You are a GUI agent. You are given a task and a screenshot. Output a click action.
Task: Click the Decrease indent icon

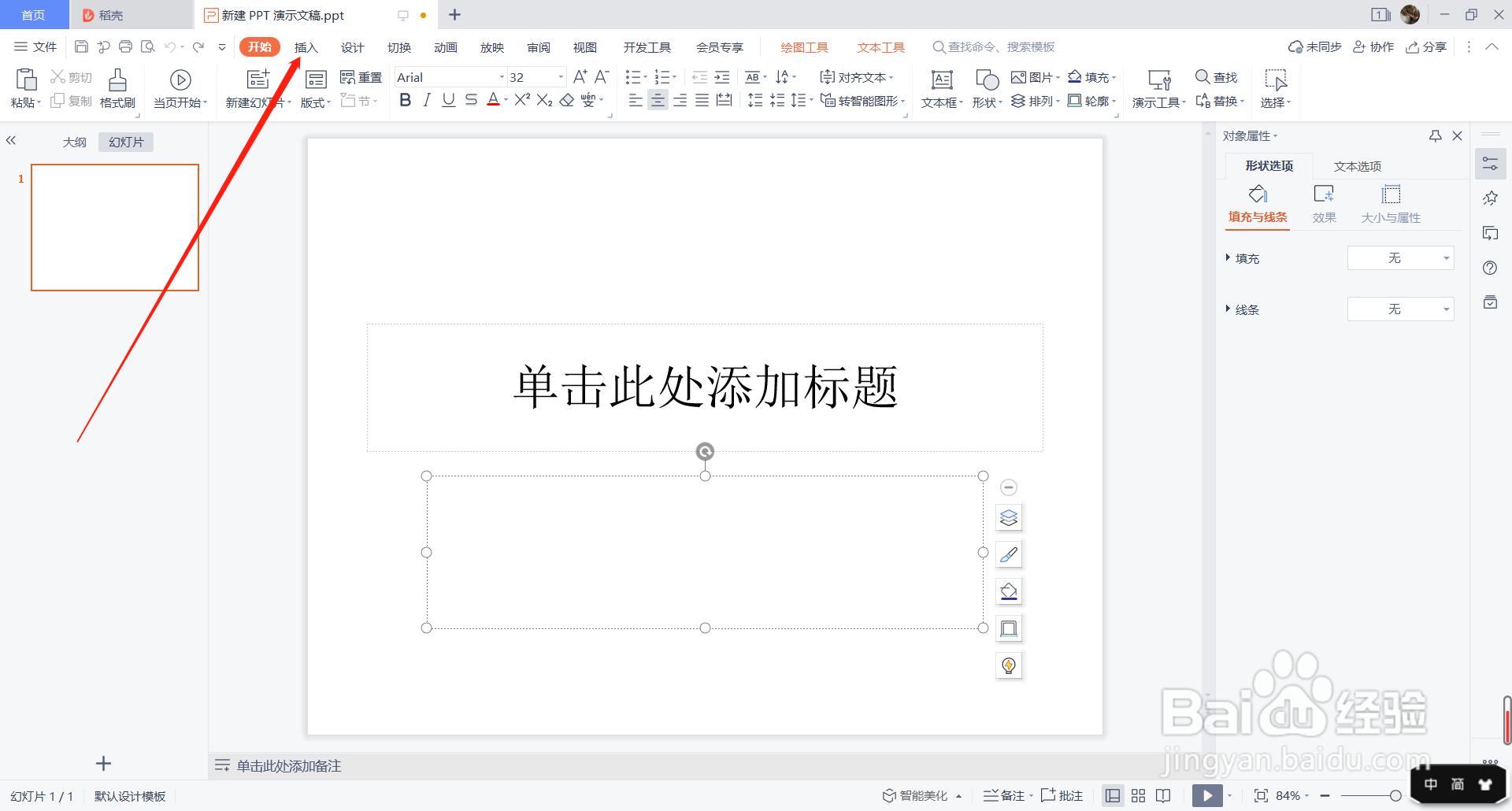point(699,77)
